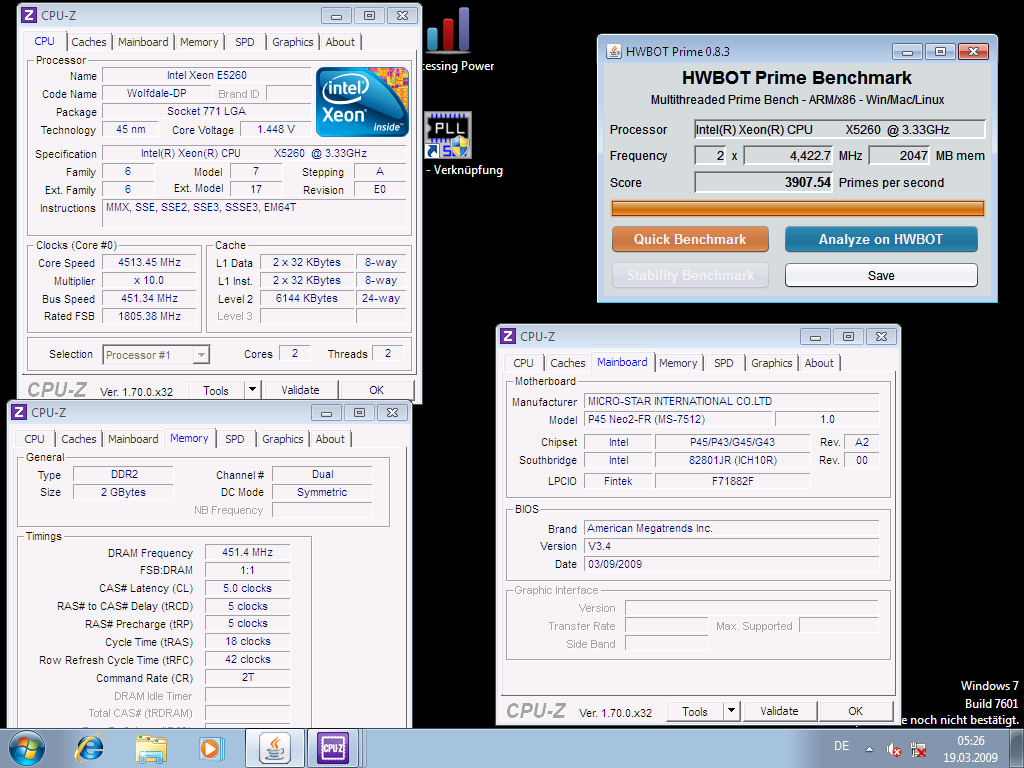Click OK in the CPU window

click(x=377, y=390)
